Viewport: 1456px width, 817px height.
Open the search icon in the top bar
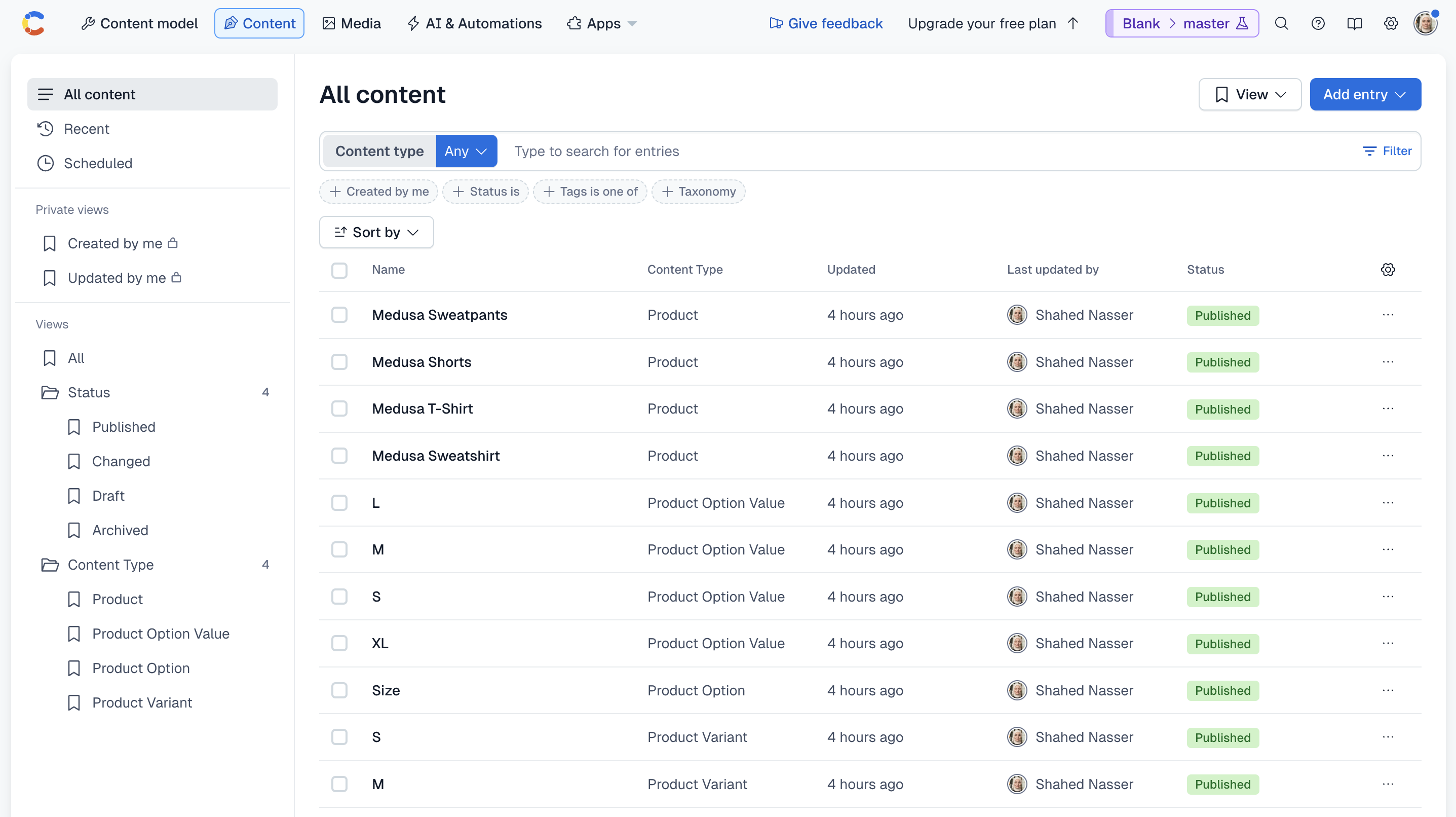[1281, 23]
